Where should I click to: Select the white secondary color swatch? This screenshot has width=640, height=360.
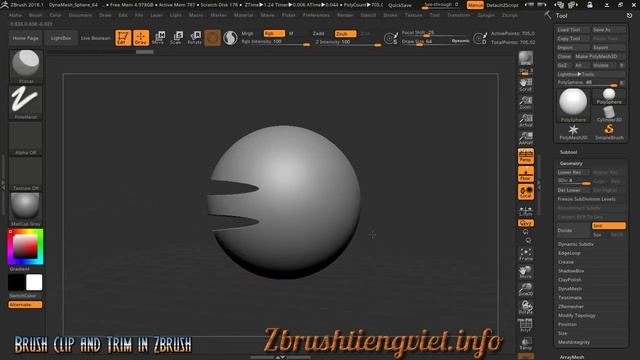[x=34, y=282]
